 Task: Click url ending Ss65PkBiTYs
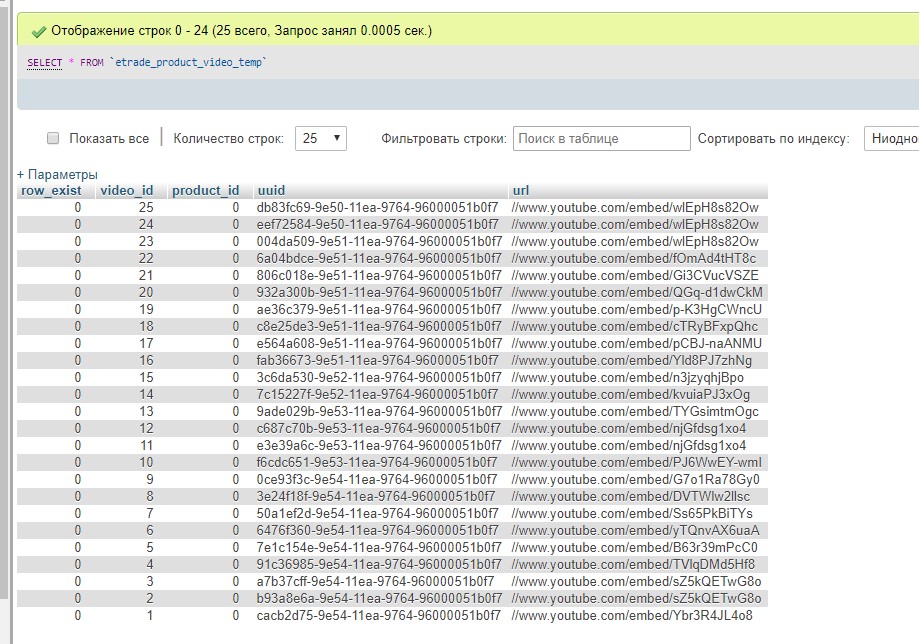point(632,513)
